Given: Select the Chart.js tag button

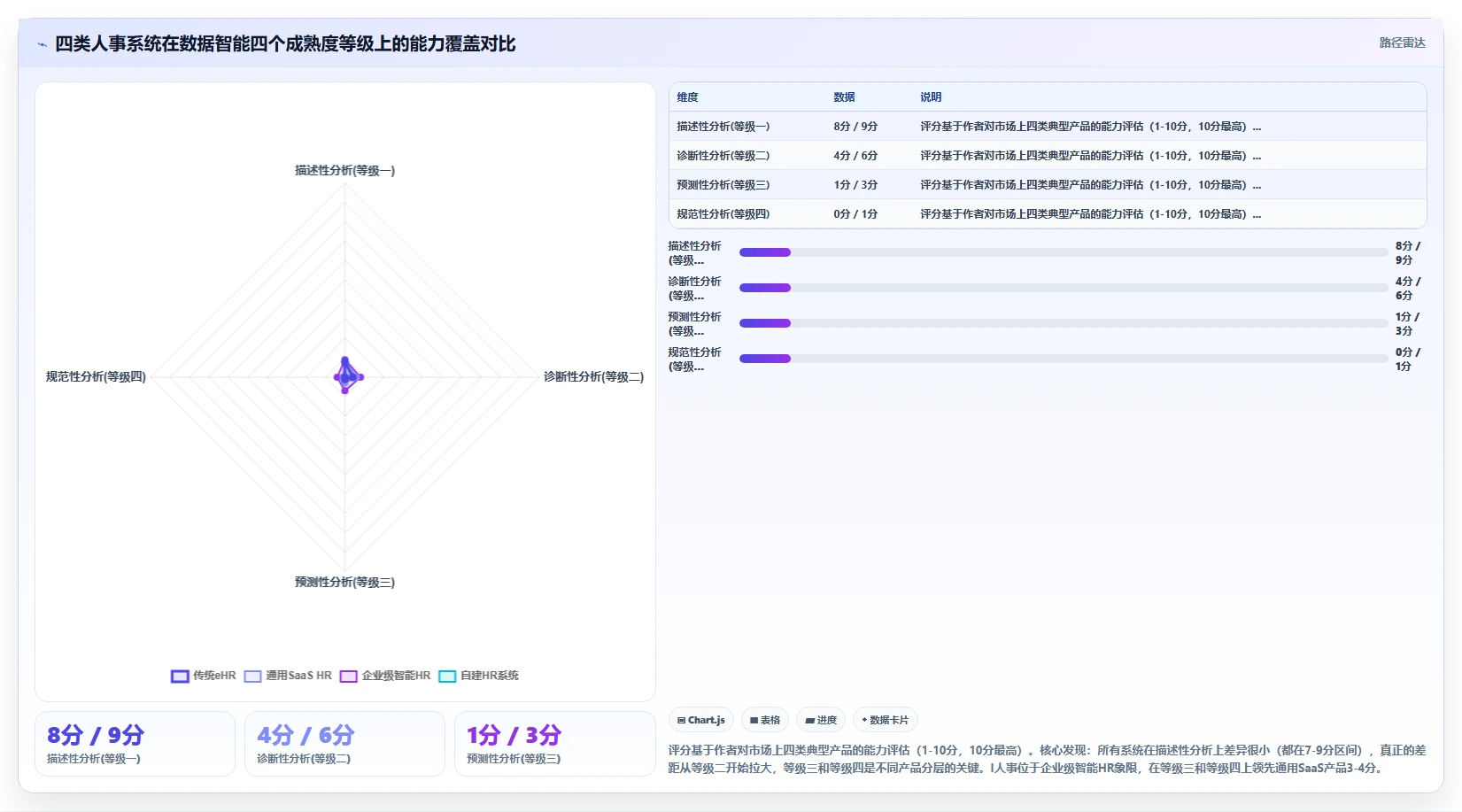Looking at the screenshot, I should [701, 720].
